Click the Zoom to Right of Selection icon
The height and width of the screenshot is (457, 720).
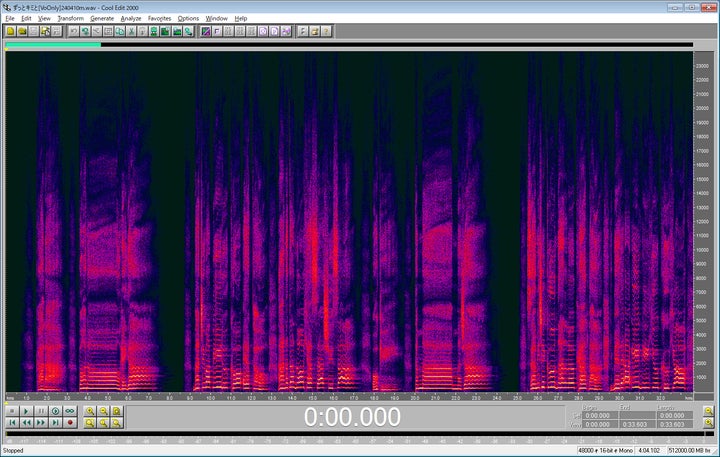point(117,423)
